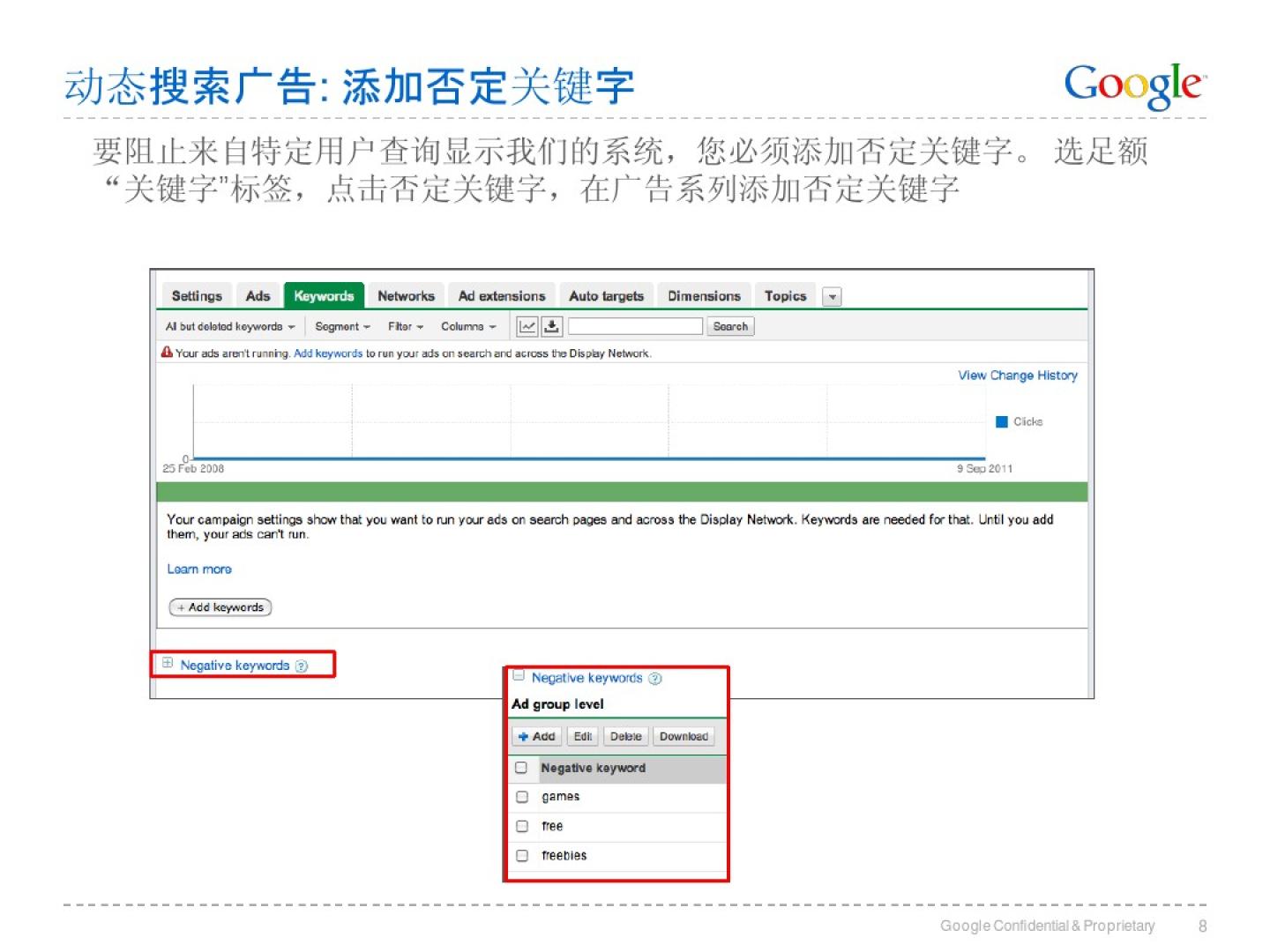
Task: Open the more tabs dropdown arrow after Topics
Action: point(832,297)
